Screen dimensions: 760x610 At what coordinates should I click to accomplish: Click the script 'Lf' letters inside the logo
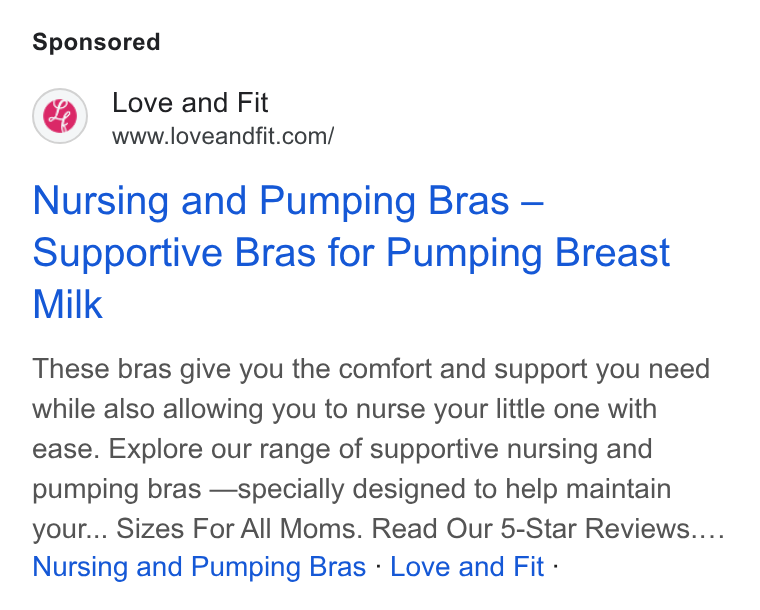(x=60, y=116)
